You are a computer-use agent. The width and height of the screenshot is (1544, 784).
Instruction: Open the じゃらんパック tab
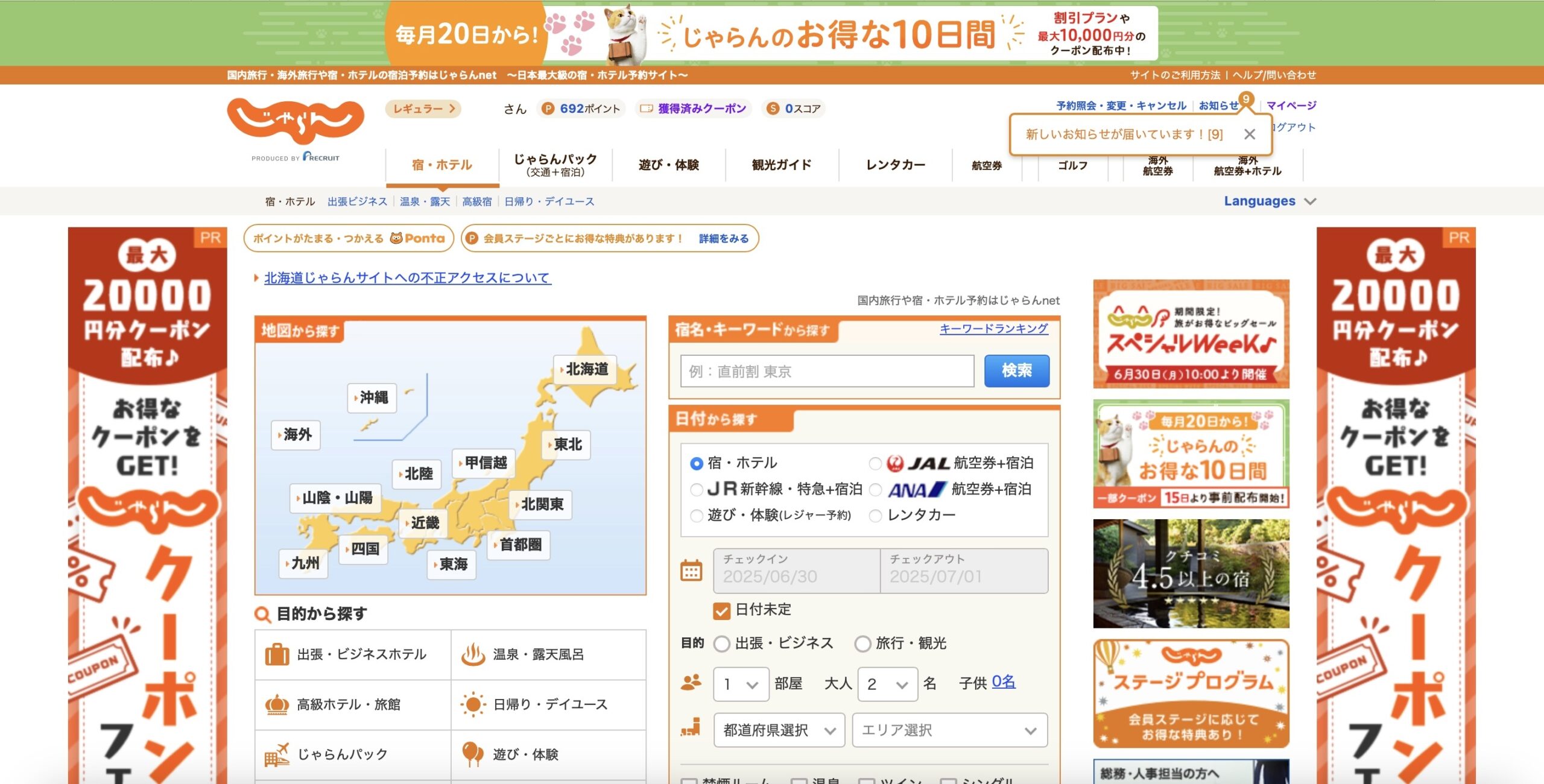(x=555, y=165)
